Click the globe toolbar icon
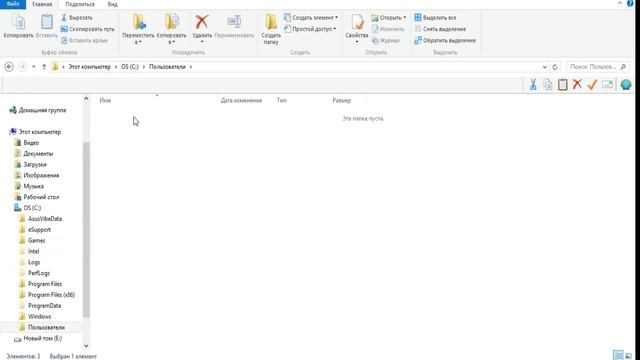This screenshot has width=640, height=360. point(626,84)
